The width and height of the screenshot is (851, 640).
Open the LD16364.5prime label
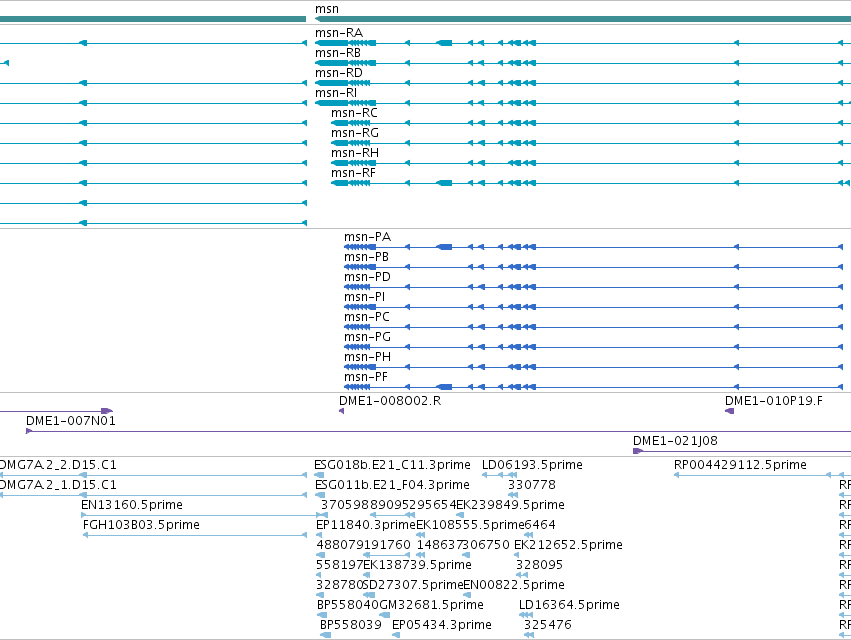(569, 605)
